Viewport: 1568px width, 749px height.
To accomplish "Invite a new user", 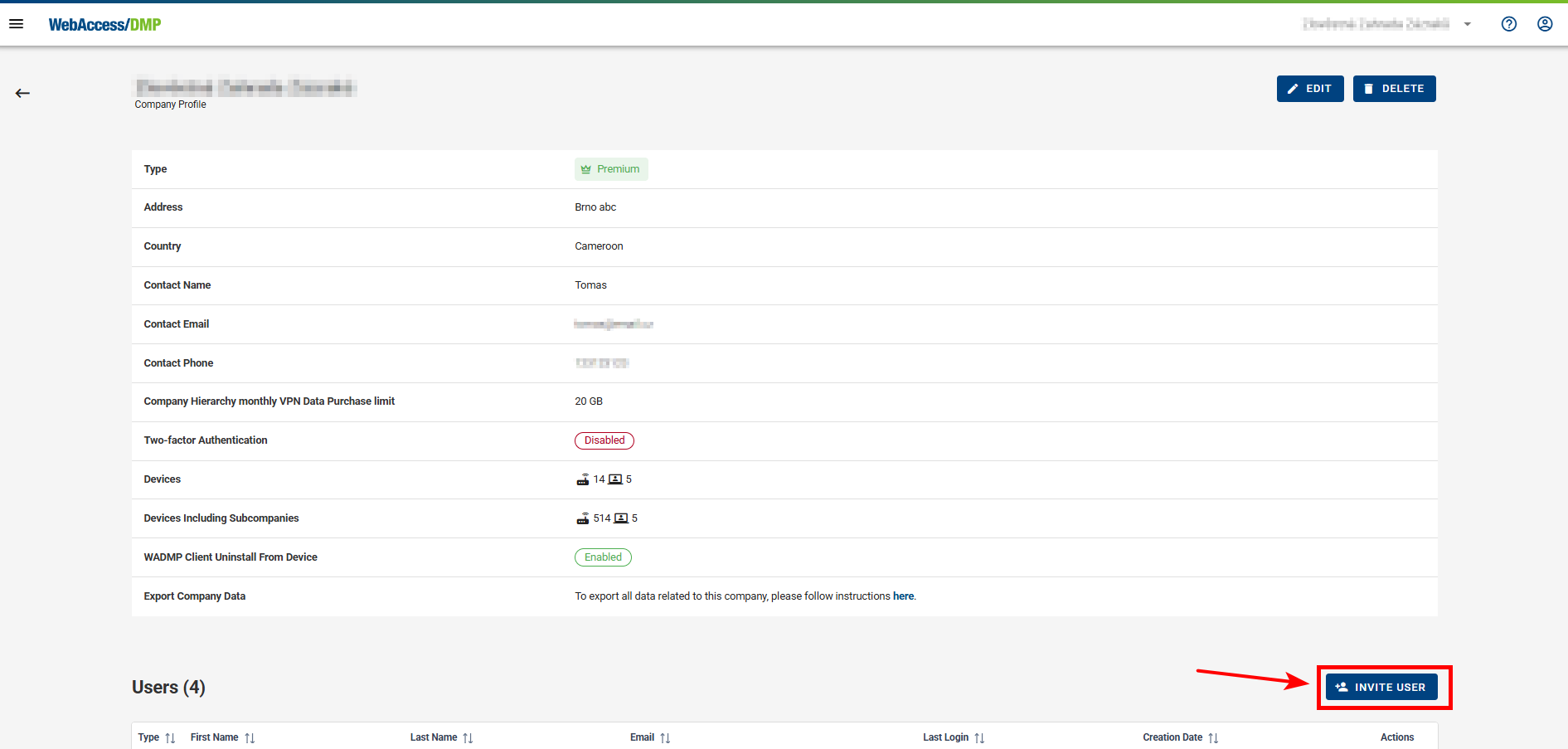I will 1381,688.
